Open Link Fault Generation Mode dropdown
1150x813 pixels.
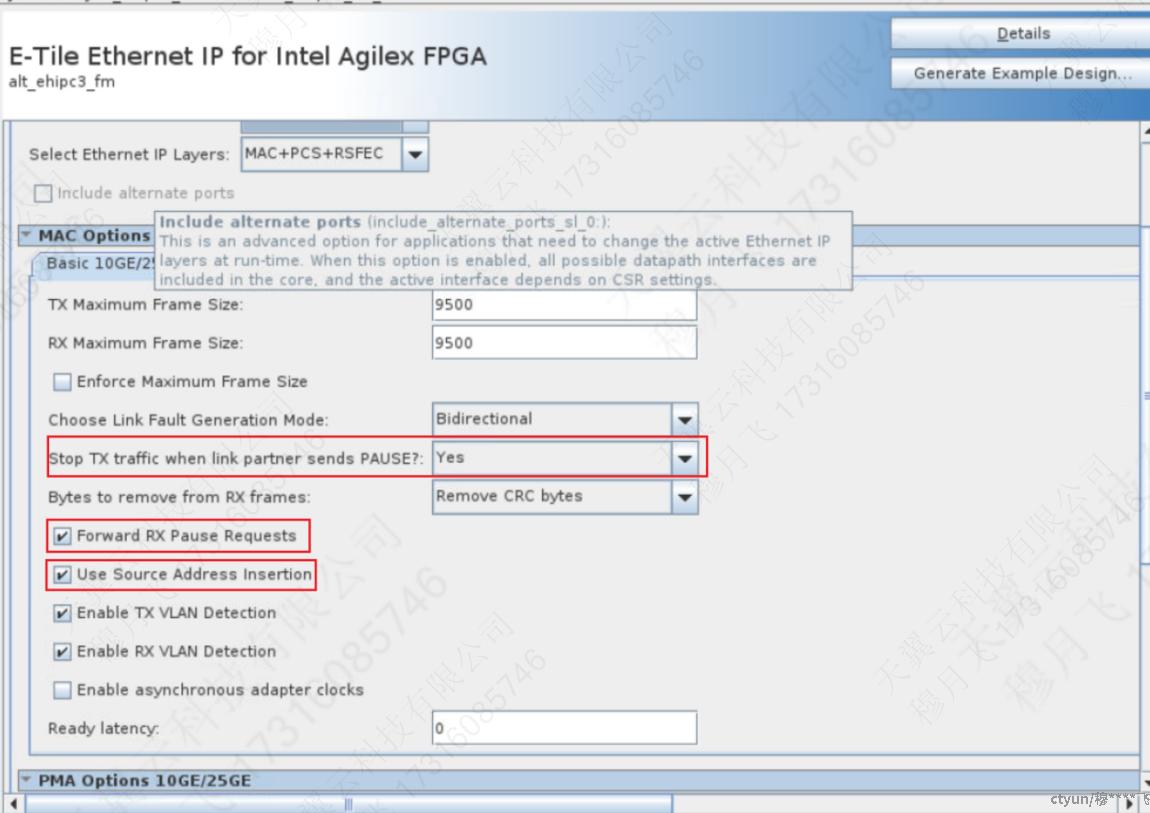pyautogui.click(x=684, y=419)
